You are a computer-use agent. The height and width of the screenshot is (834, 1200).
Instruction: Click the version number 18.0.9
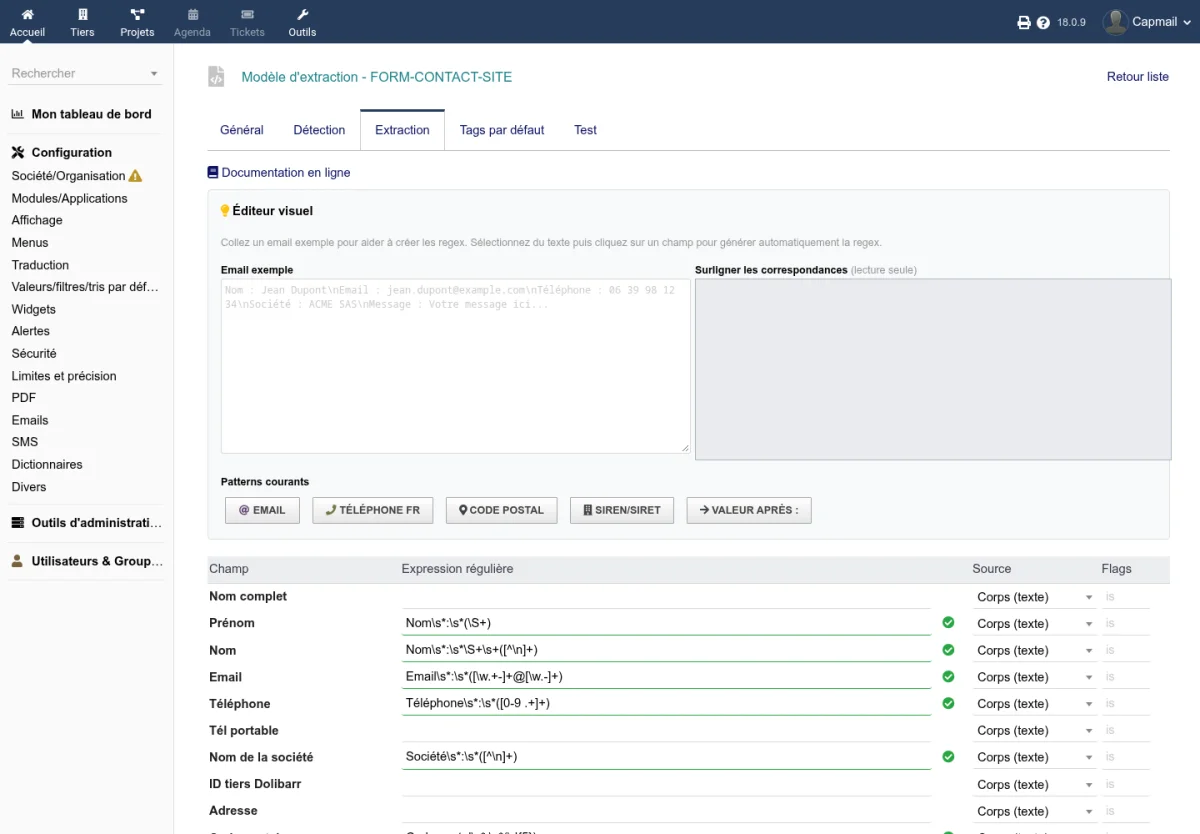pos(1071,22)
